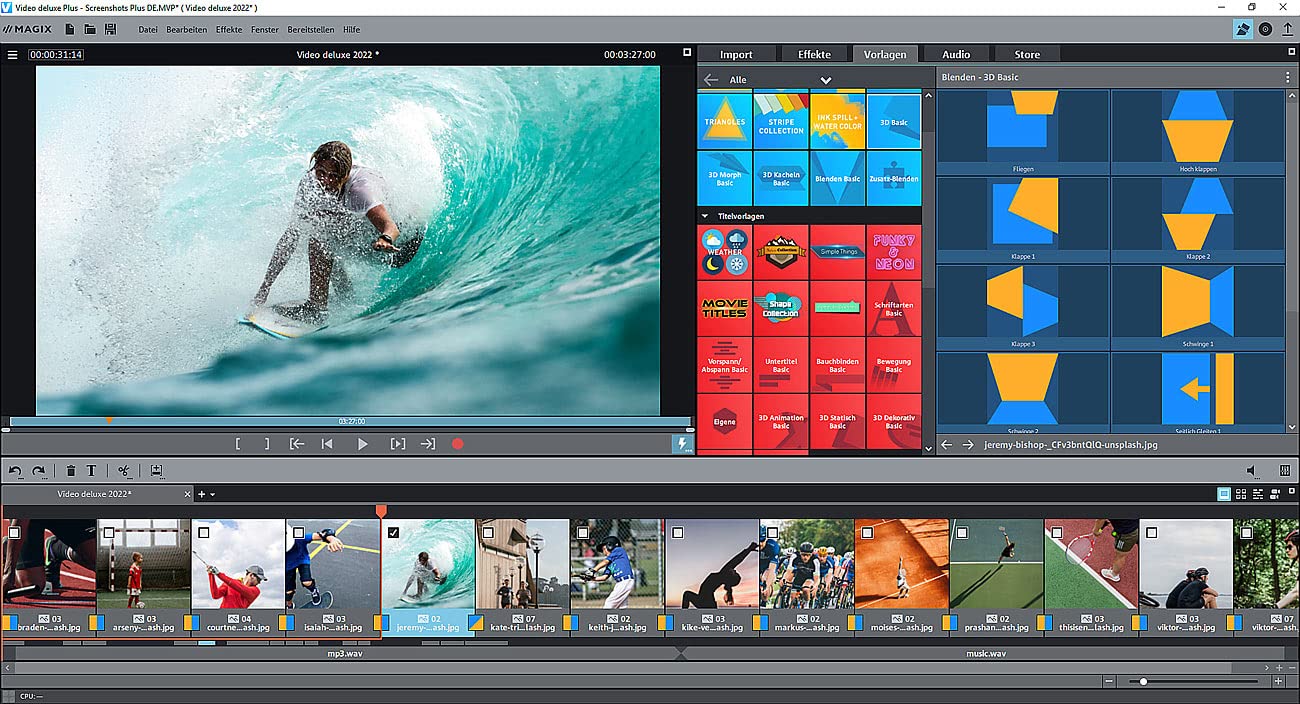Open the lightning performance options button
This screenshot has height=704, width=1300.
coord(682,445)
